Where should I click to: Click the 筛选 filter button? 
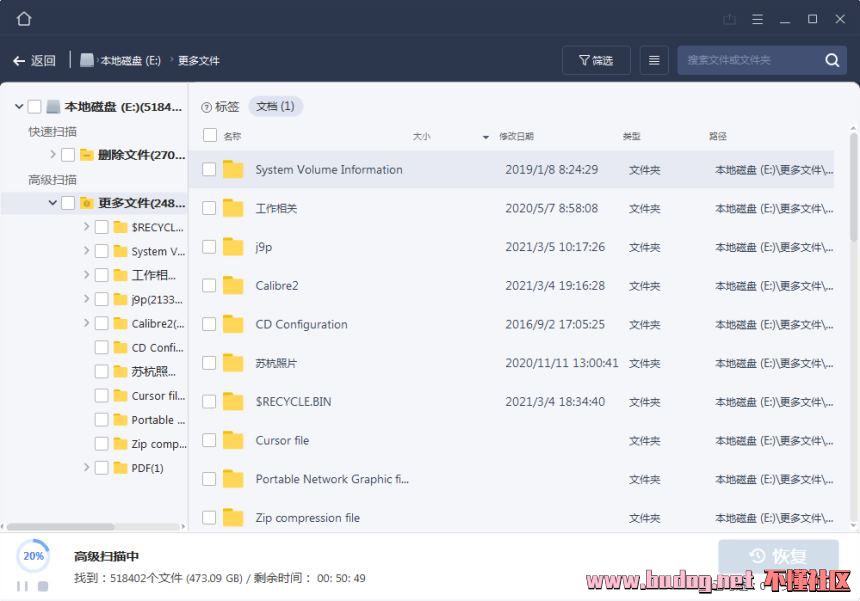[x=596, y=60]
